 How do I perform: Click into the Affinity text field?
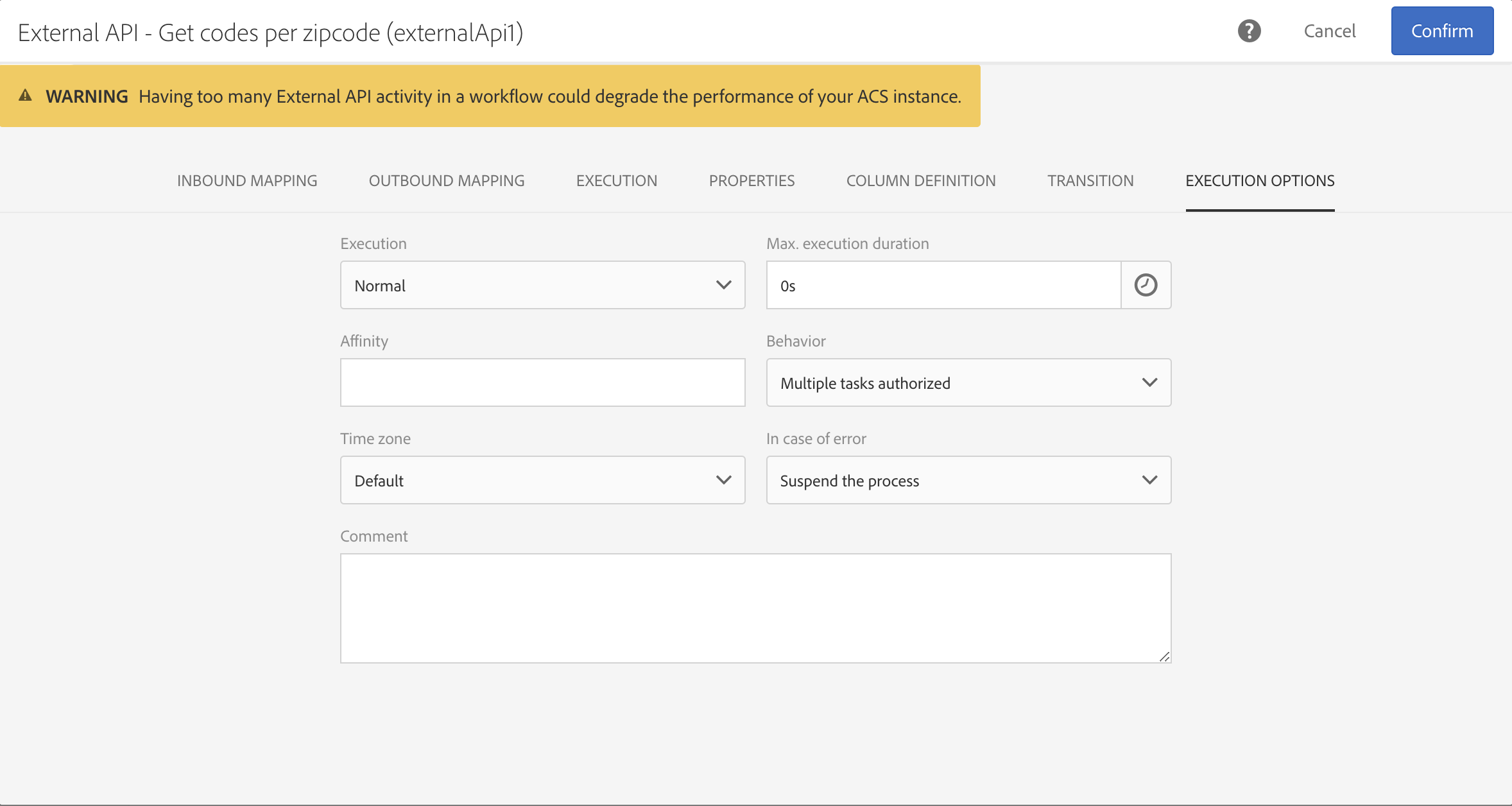542,382
